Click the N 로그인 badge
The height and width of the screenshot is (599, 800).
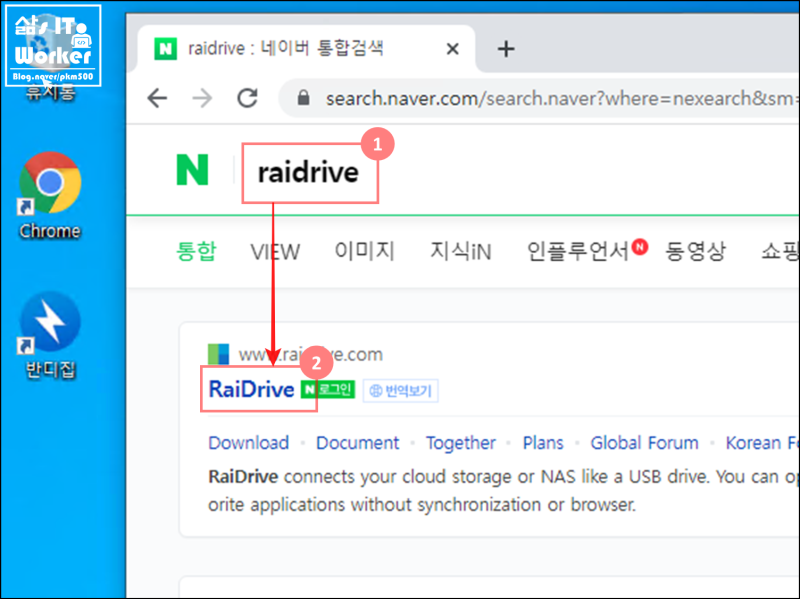pos(328,390)
